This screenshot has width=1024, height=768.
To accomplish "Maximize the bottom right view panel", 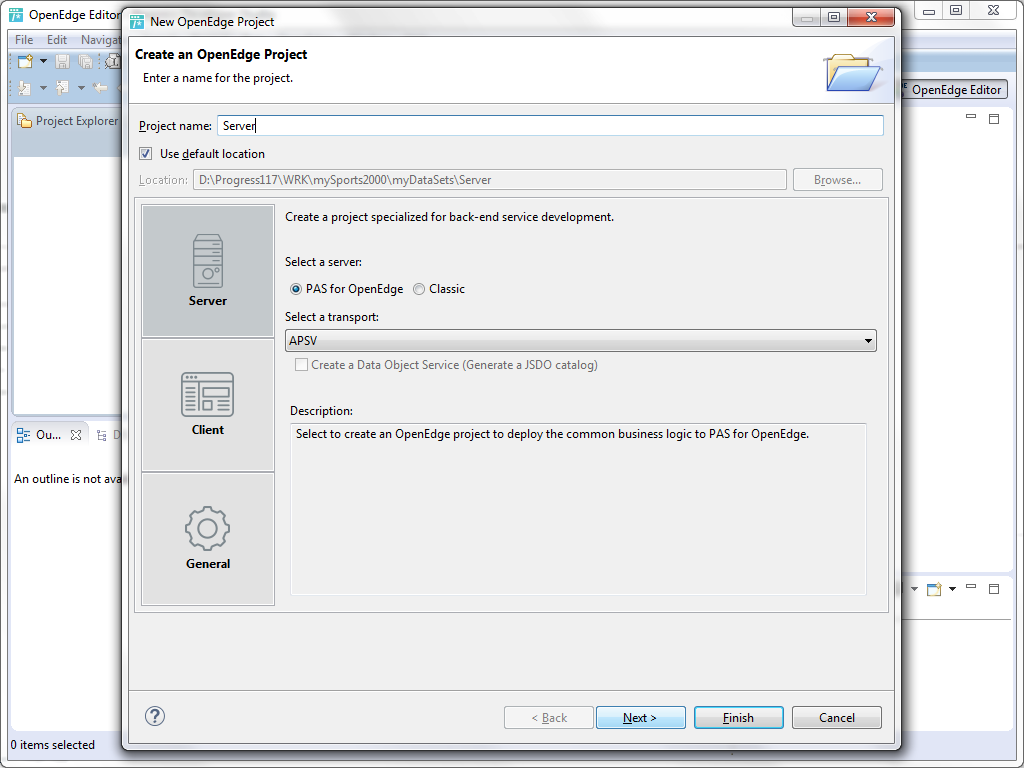I will 994,588.
